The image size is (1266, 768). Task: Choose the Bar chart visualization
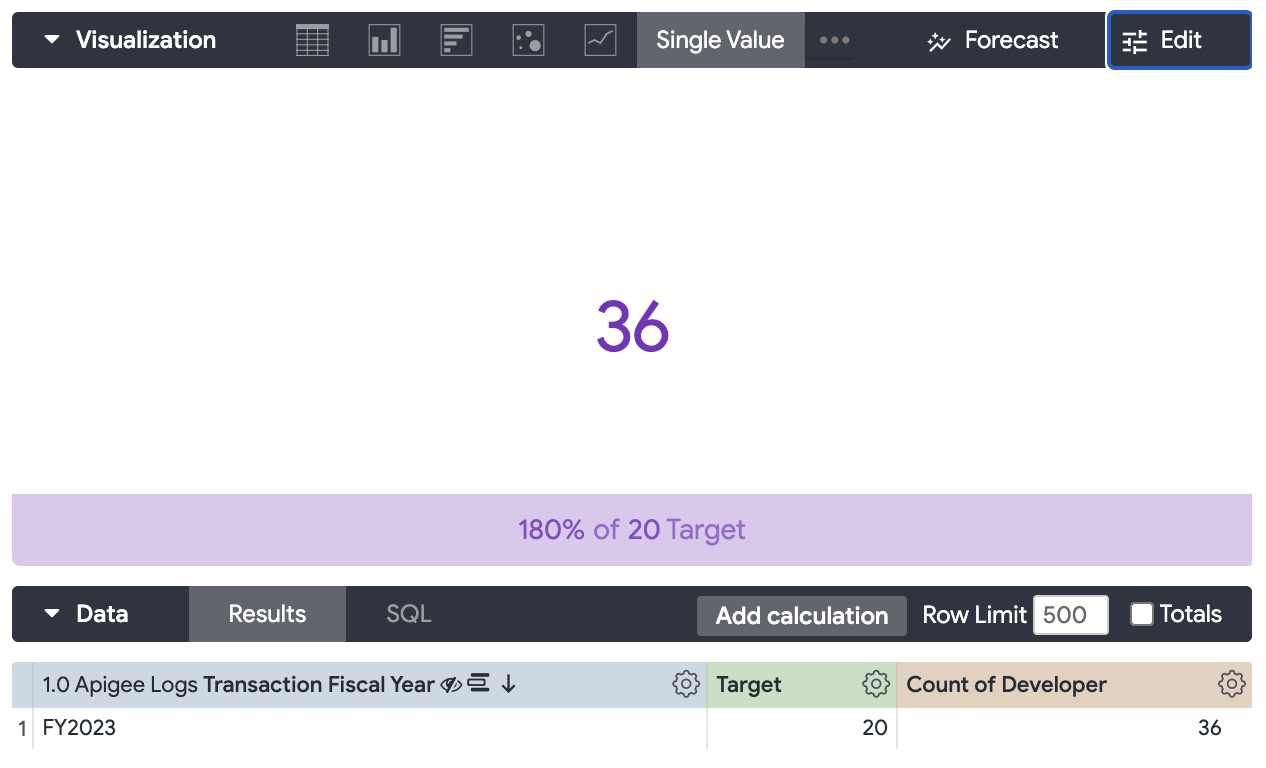pos(456,39)
